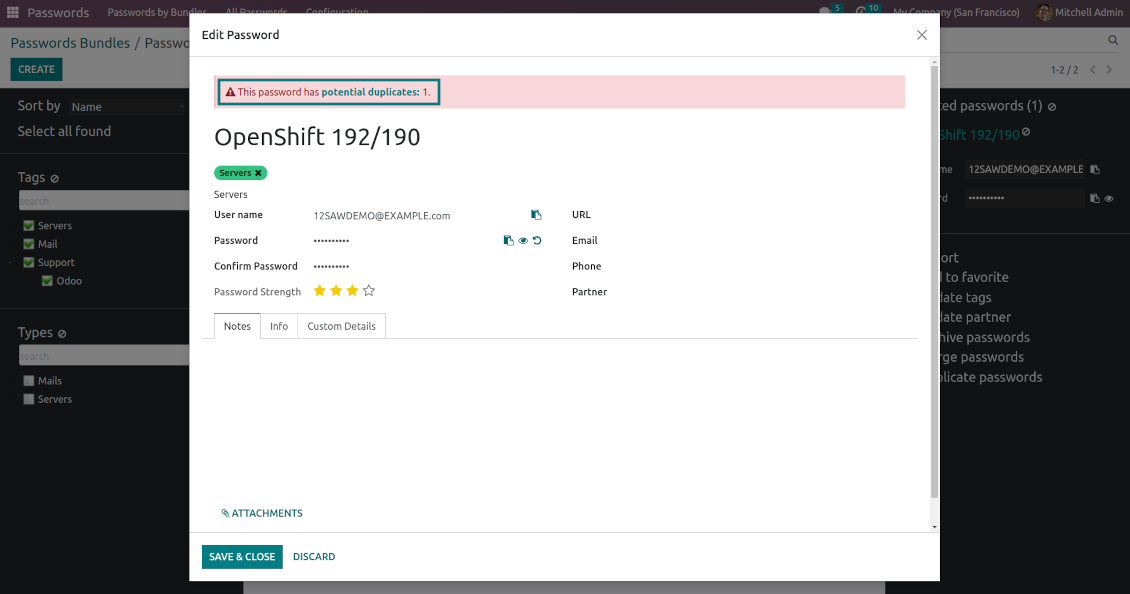Uncheck the Mail tag checkbox

[x=29, y=244]
